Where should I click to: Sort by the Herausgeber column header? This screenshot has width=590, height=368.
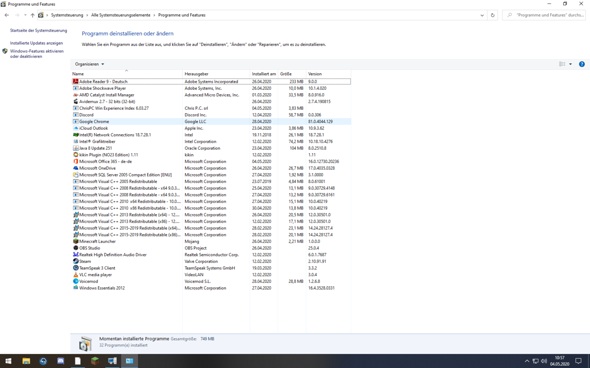(216, 74)
